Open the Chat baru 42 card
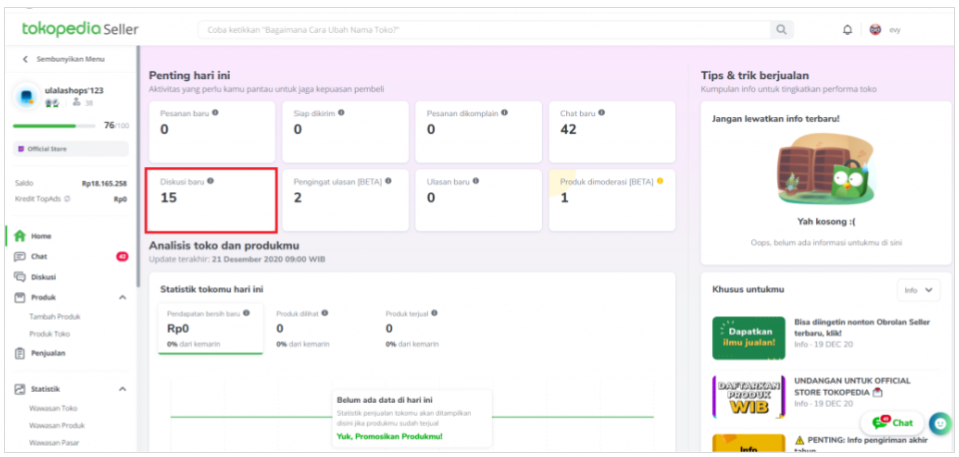This screenshot has width=959, height=457. 612,132
